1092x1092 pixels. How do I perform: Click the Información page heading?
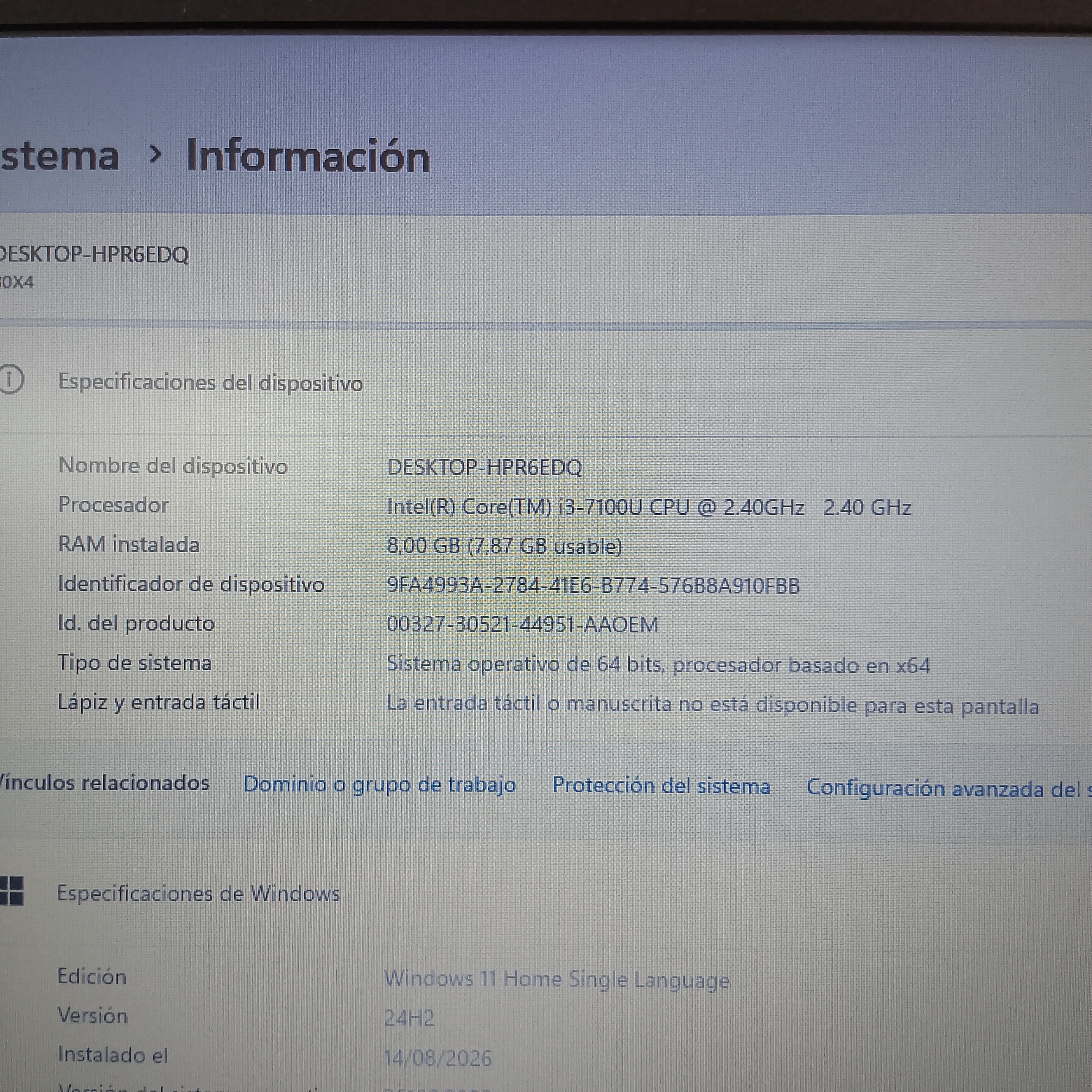308,156
